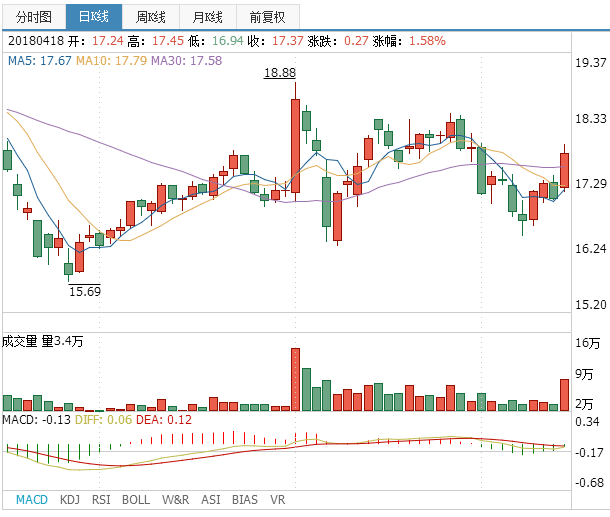Click the MACD: -0.13 readout
The height and width of the screenshot is (517, 610).
[x=37, y=420]
